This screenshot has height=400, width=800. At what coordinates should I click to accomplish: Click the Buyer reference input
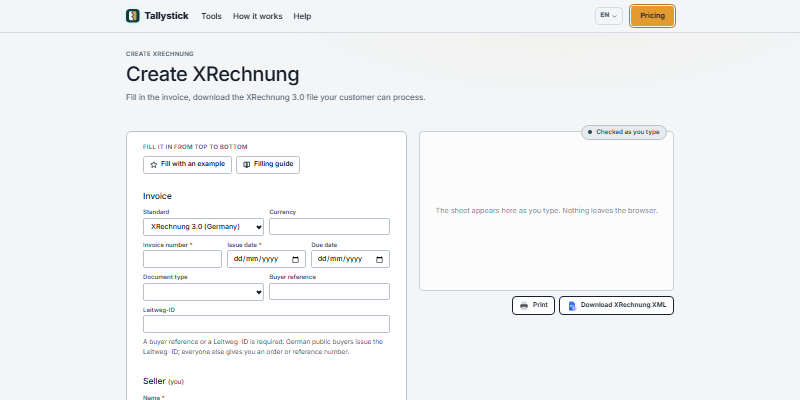coord(329,292)
